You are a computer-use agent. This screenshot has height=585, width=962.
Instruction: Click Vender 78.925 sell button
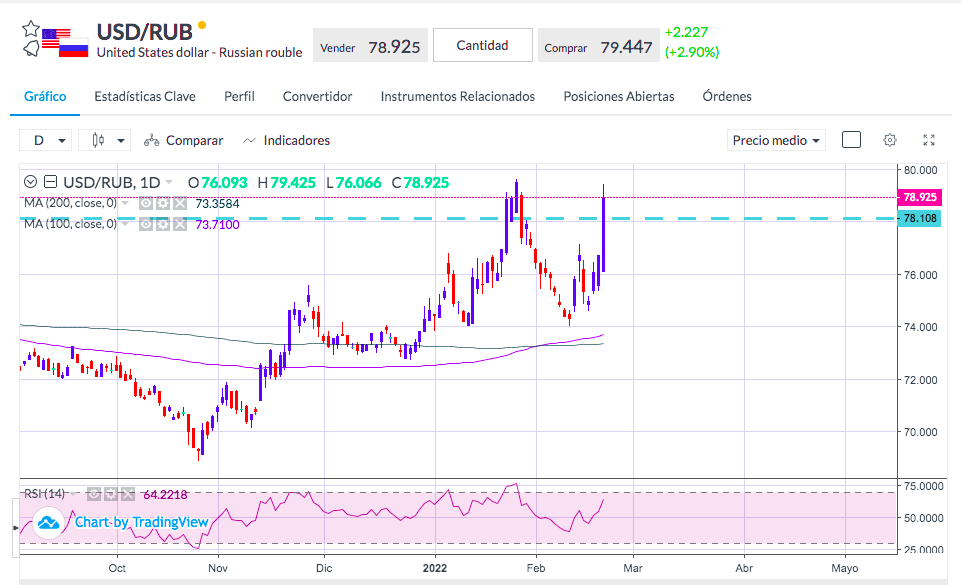point(370,45)
